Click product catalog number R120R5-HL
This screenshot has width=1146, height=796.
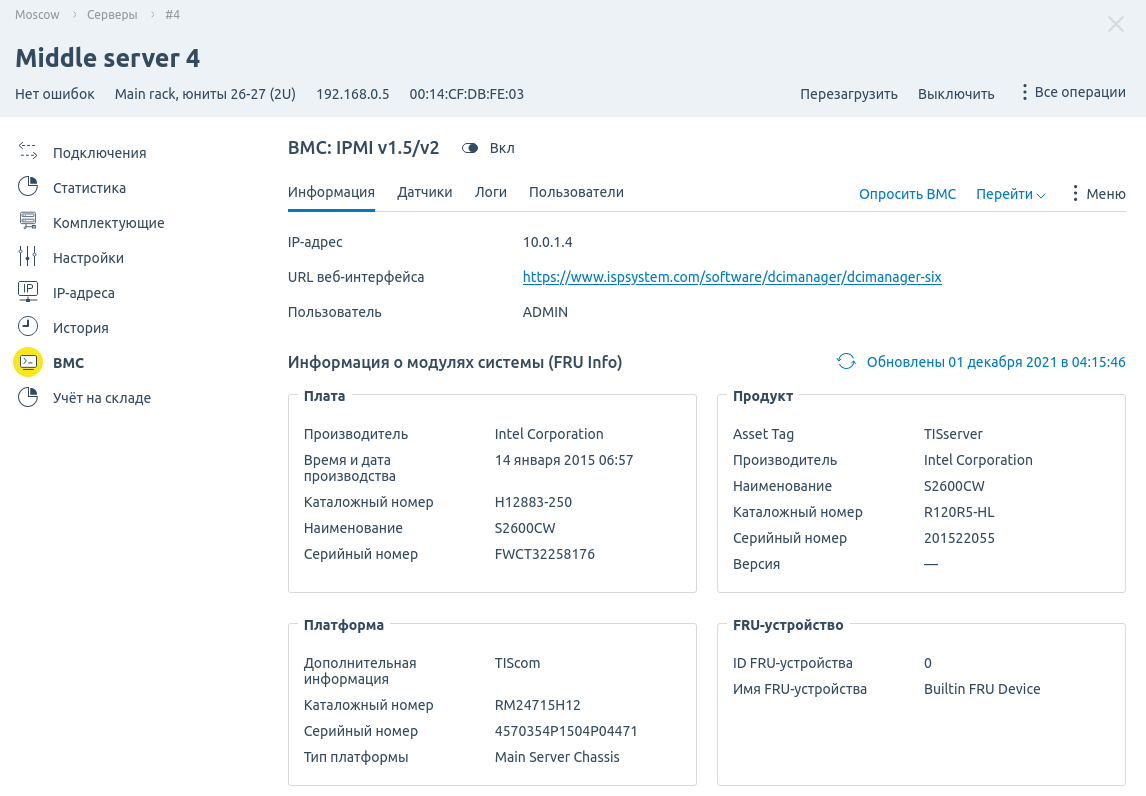coord(959,512)
